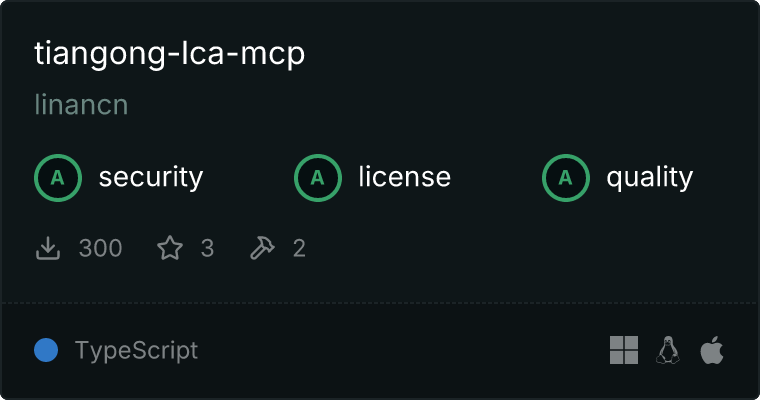Click the empty card area beside download stats
The width and height of the screenshot is (760, 400).
[528, 248]
